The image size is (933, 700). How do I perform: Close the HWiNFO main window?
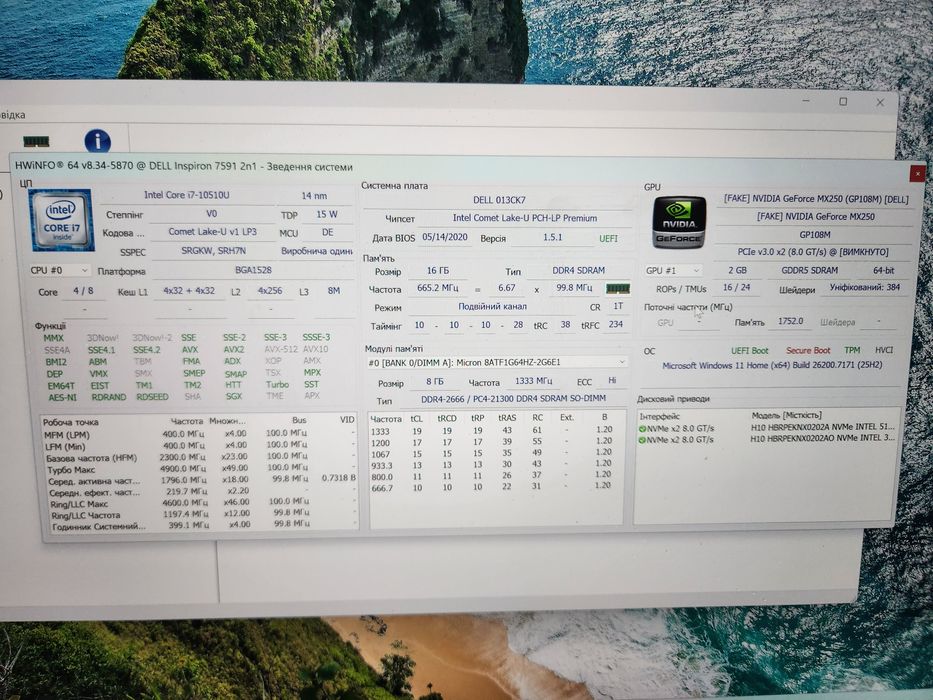tap(880, 102)
